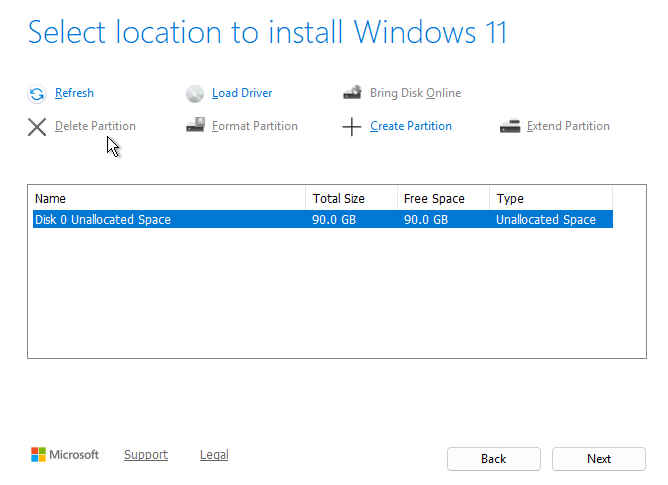Click the Refresh circular arrows icon
The height and width of the screenshot is (485, 668).
coord(37,94)
